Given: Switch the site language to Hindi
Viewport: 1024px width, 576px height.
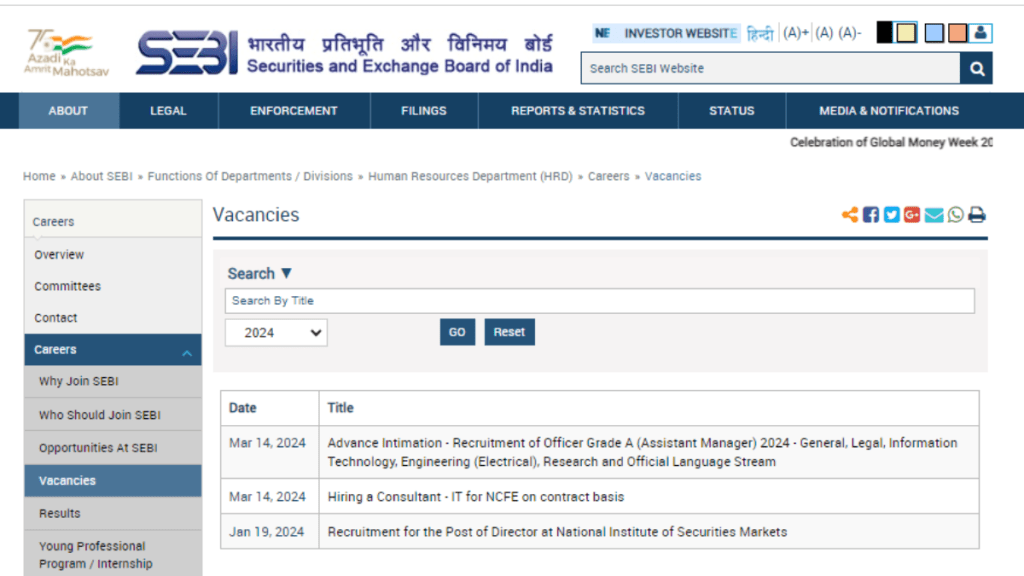Looking at the screenshot, I should [x=760, y=33].
